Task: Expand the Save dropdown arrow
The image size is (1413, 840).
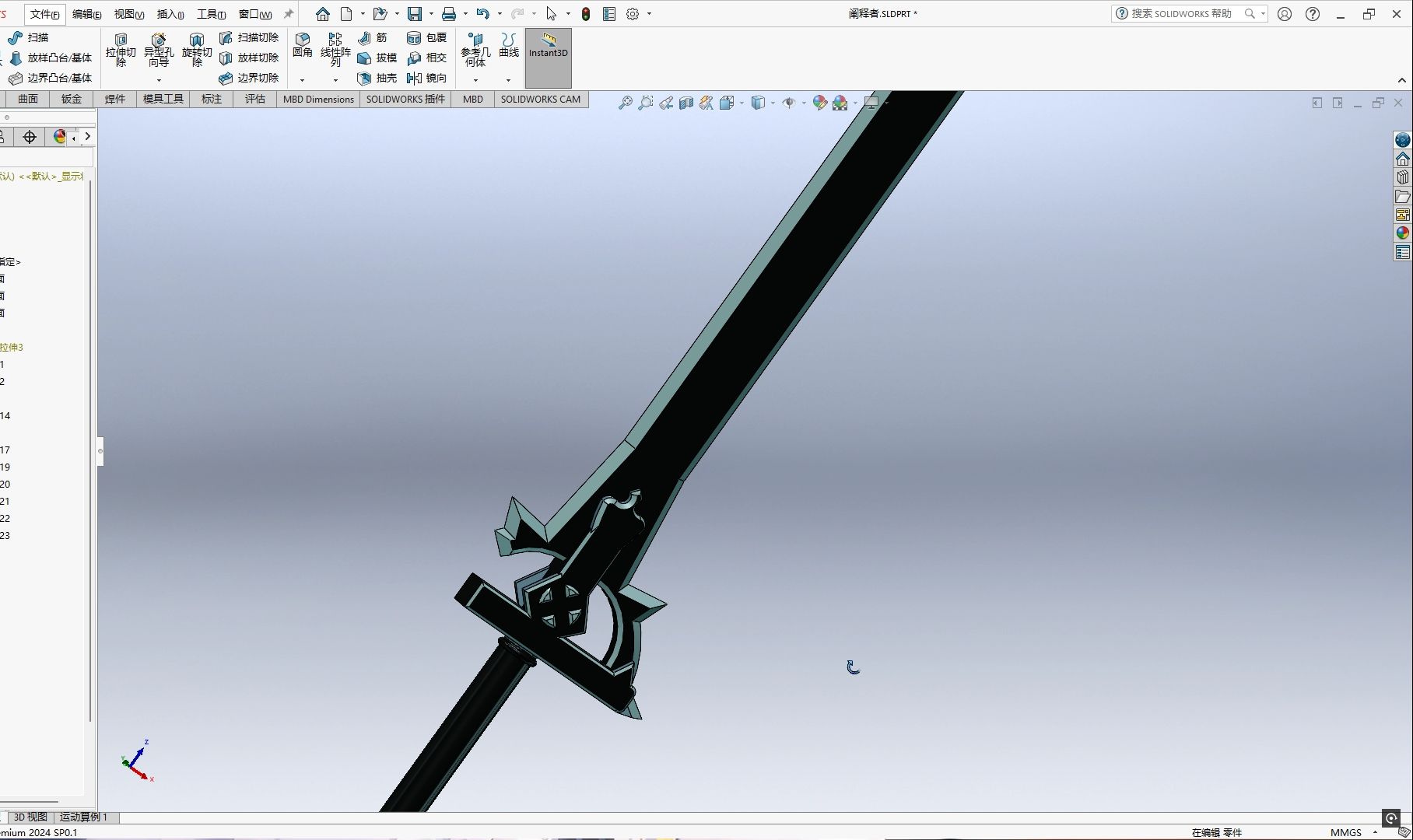Action: [431, 14]
